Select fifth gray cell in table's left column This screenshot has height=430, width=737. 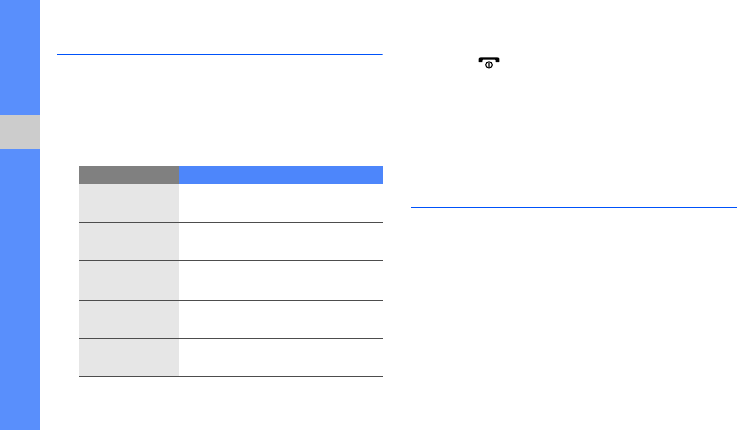coord(129,357)
